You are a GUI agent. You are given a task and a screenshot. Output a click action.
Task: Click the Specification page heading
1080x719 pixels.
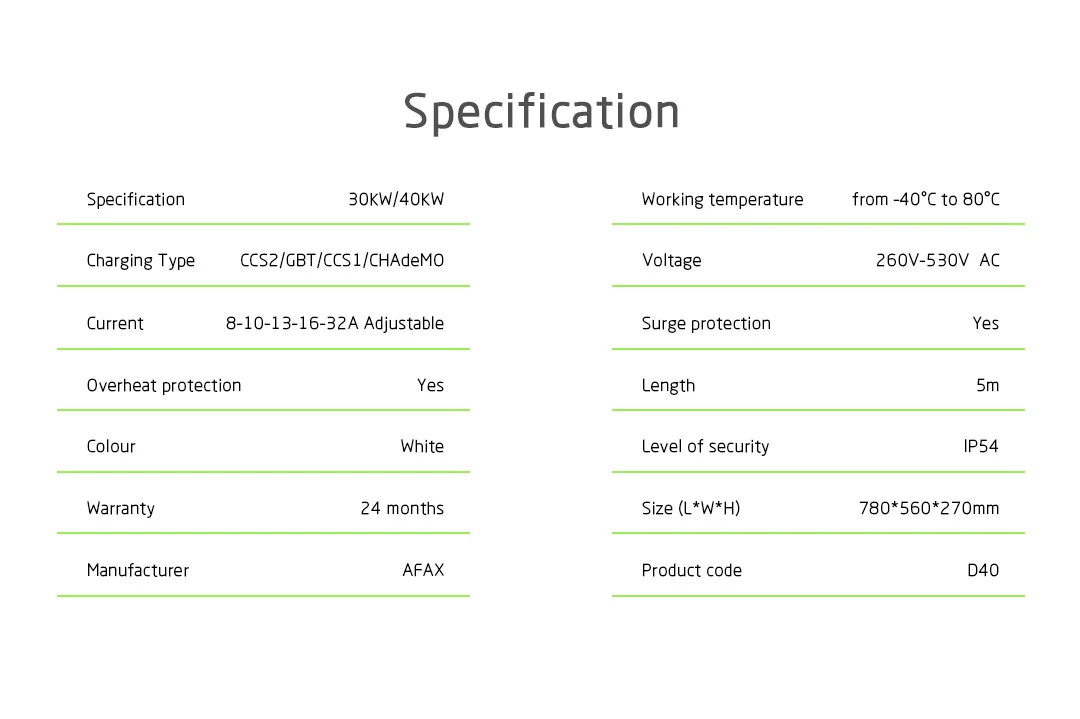point(541,111)
